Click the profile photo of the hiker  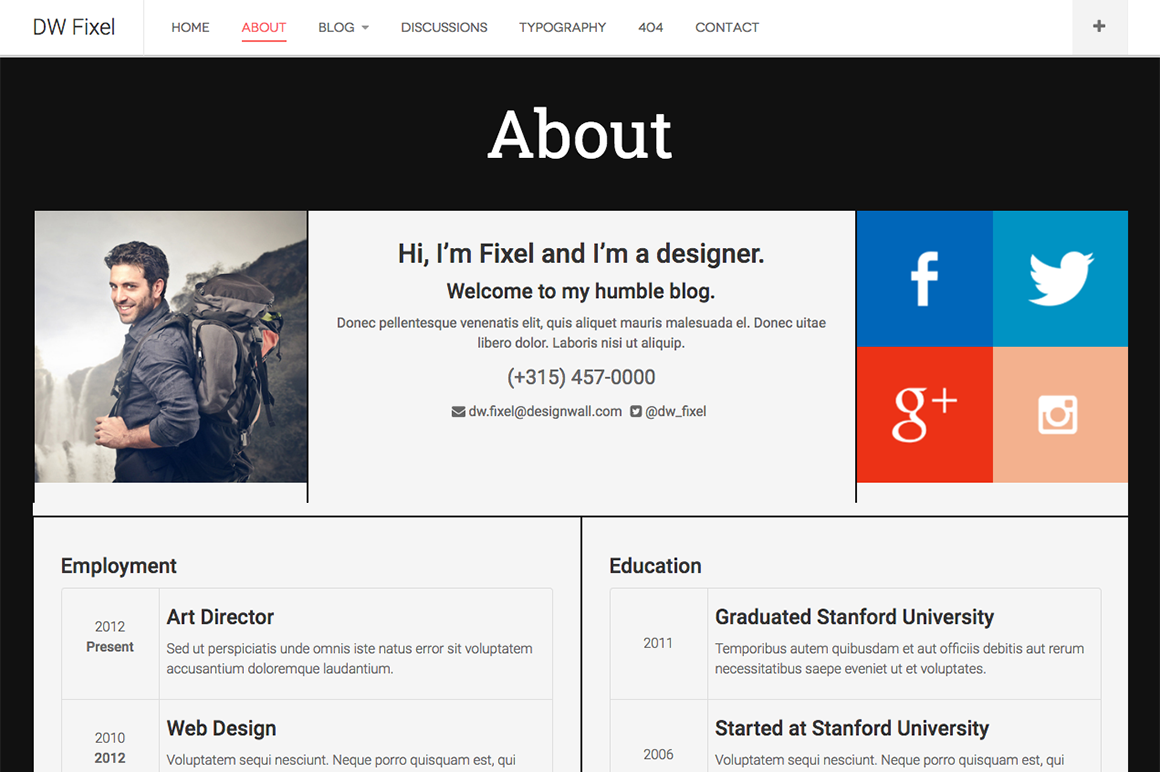point(171,347)
